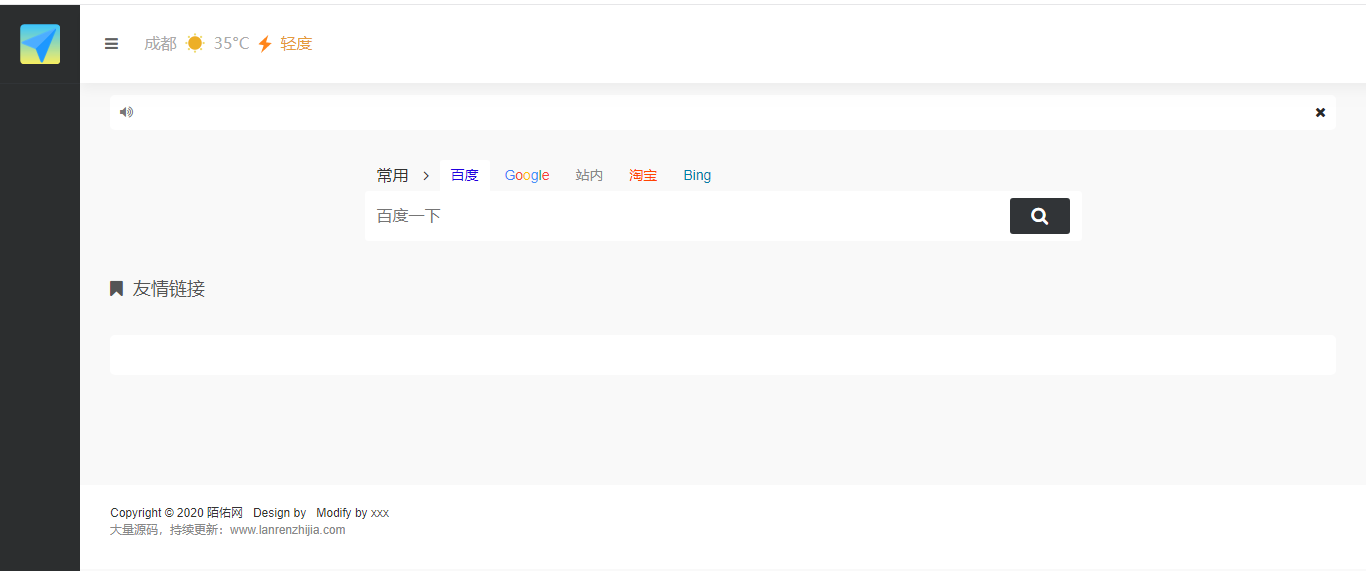
Task: Click the sun weather icon
Action: tap(195, 43)
